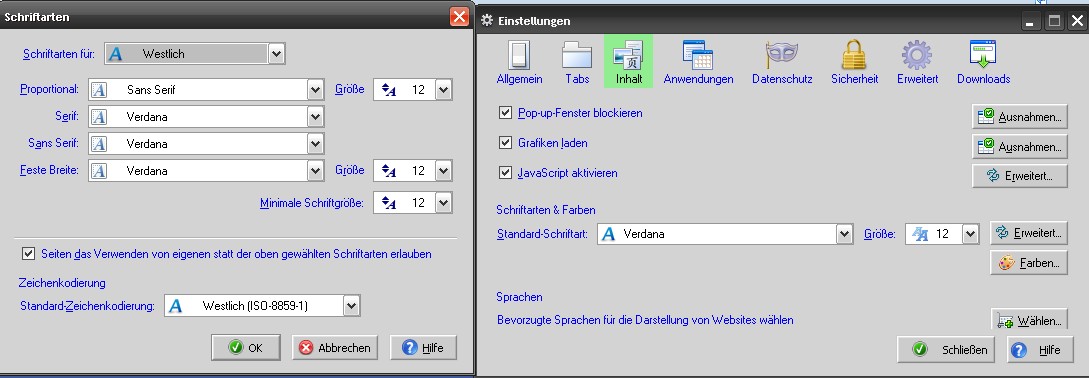Click Hilfe in Schriftarten dialog

(423, 347)
